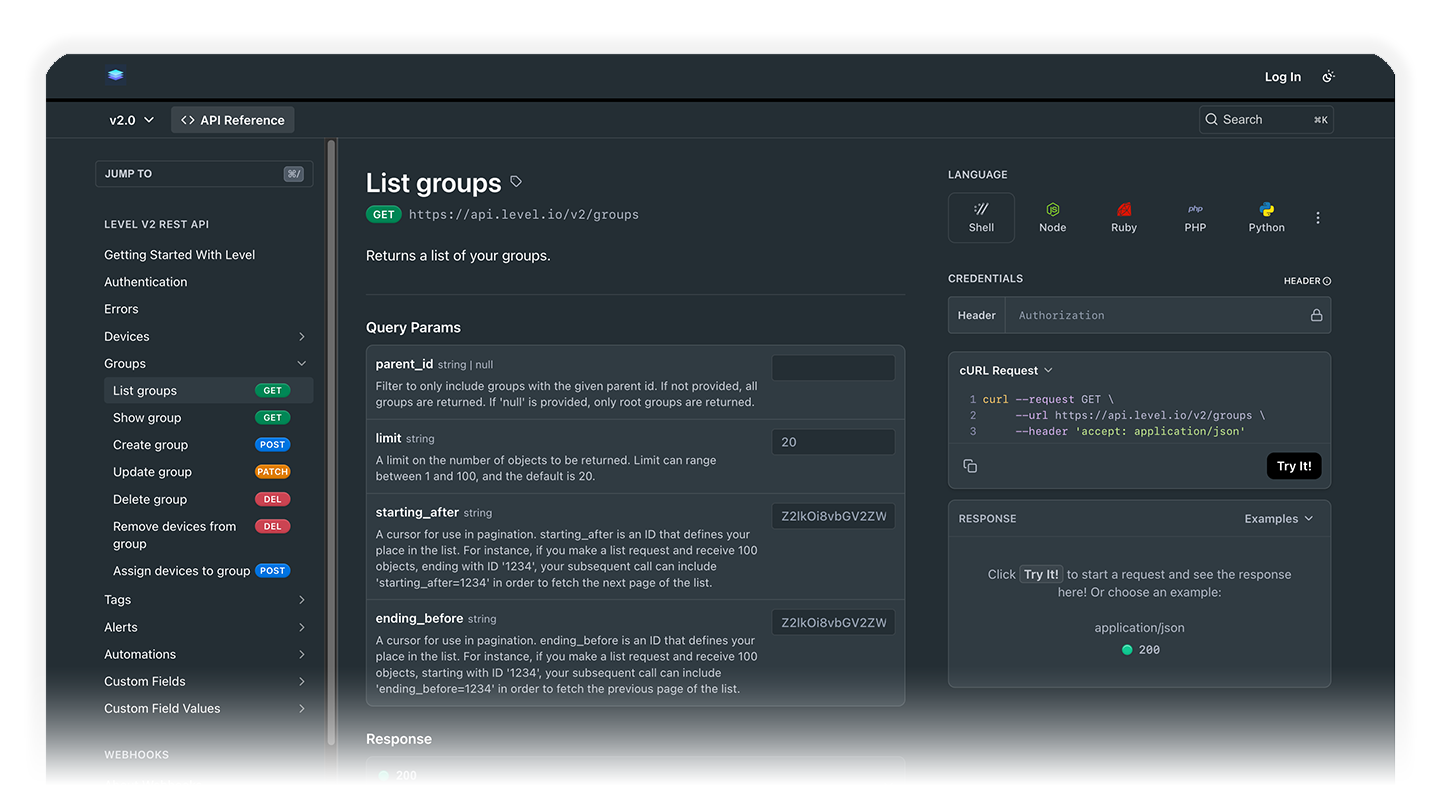
Task: Expand the Custom Fields section chevron
Action: [x=302, y=681]
